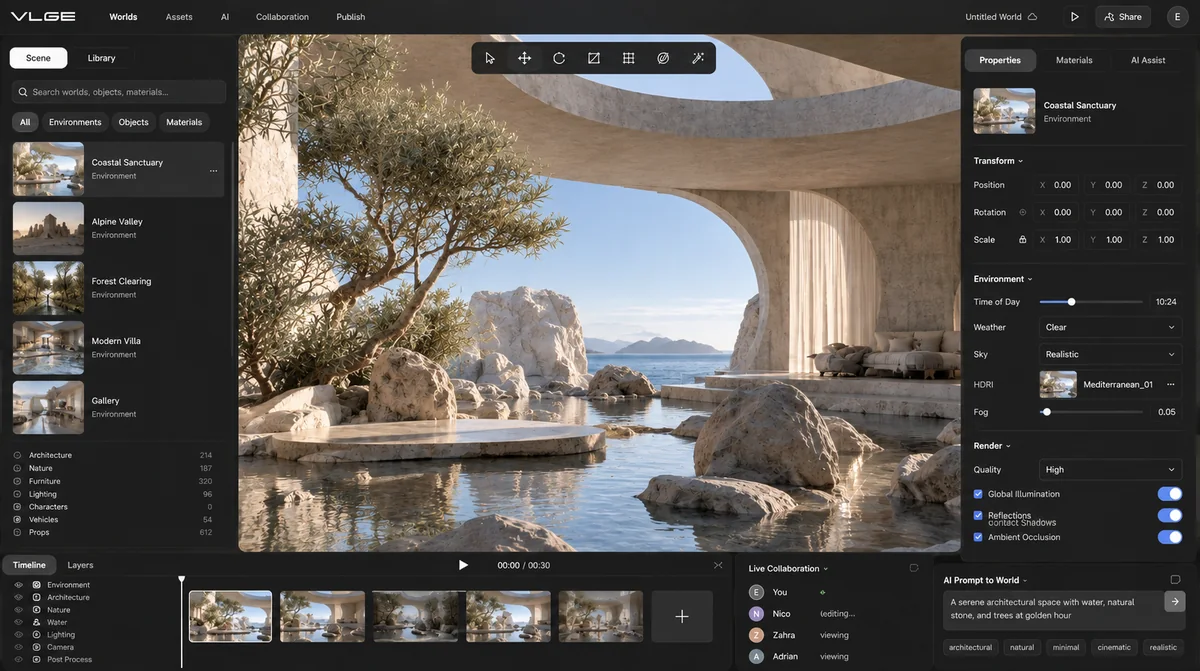This screenshot has width=1200, height=671.
Task: Choose the Rotate tool
Action: 559,58
